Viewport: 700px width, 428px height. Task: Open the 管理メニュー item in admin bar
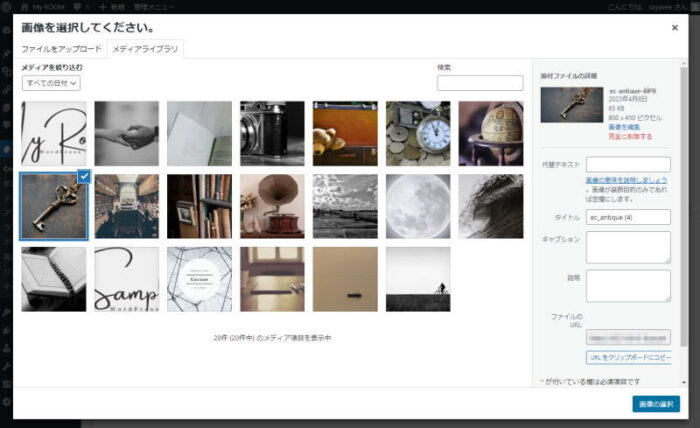pyautogui.click(x=154, y=7)
